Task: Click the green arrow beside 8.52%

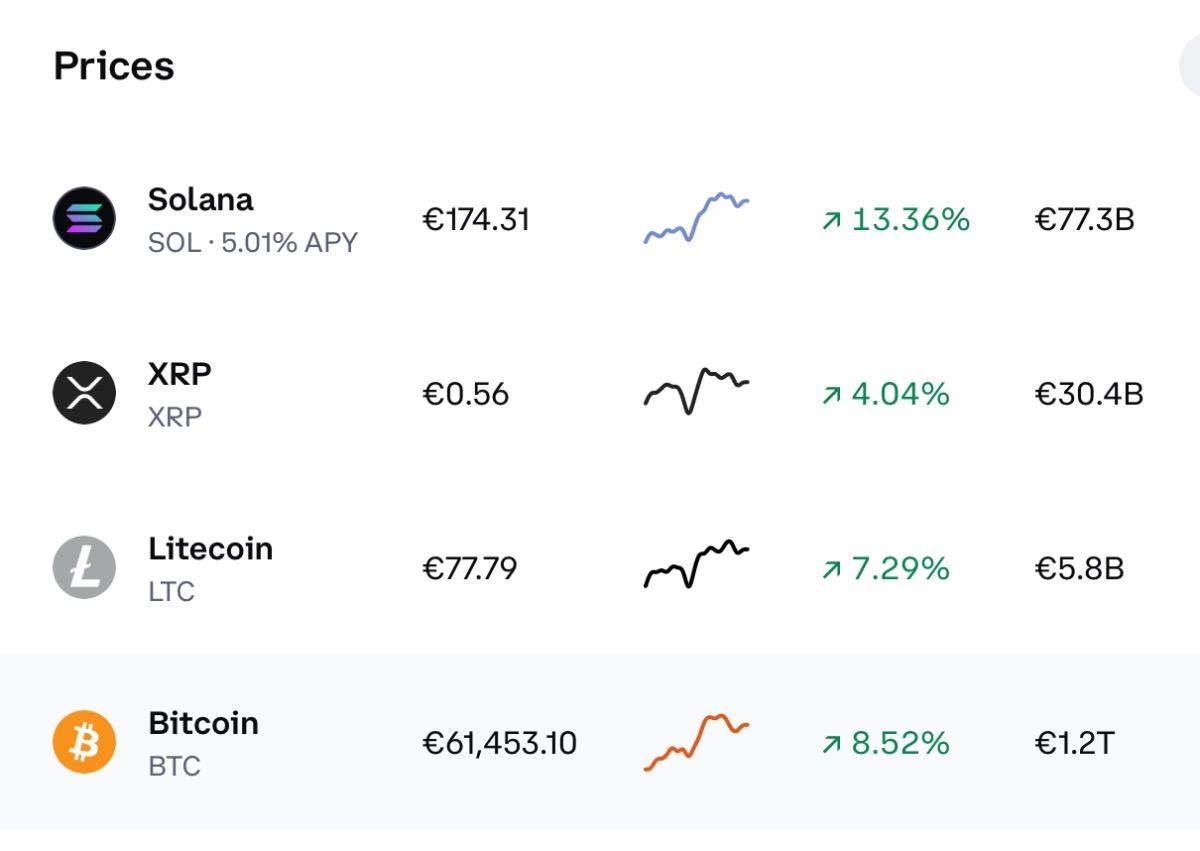Action: [x=831, y=744]
